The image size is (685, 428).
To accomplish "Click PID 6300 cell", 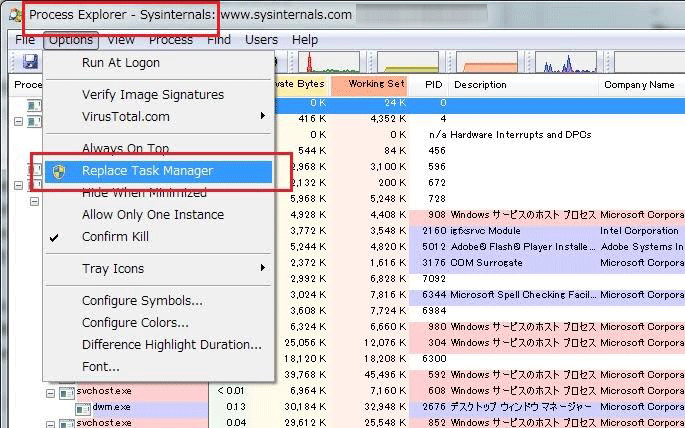I will 434,359.
